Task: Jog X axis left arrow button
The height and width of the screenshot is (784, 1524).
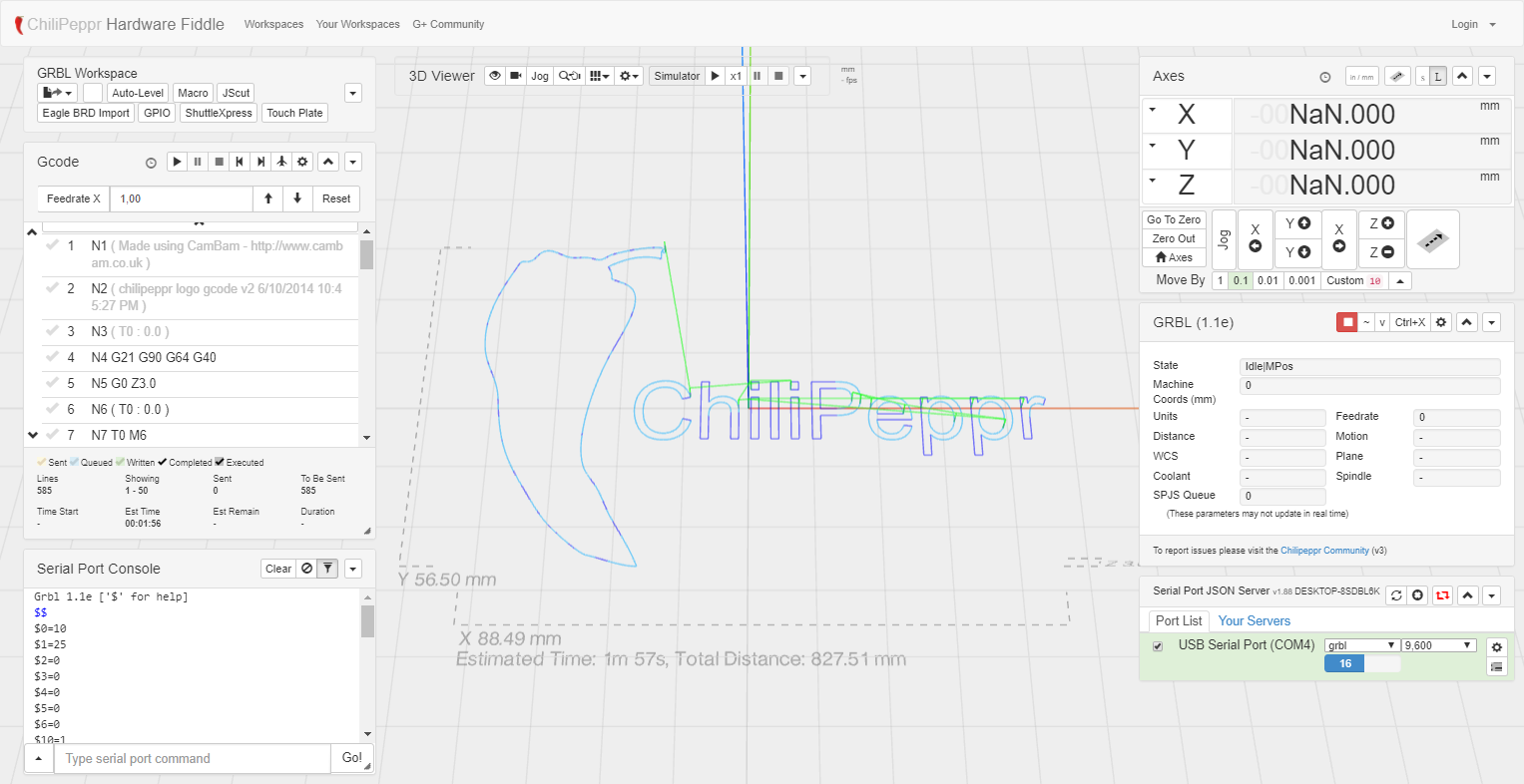Action: (1255, 239)
